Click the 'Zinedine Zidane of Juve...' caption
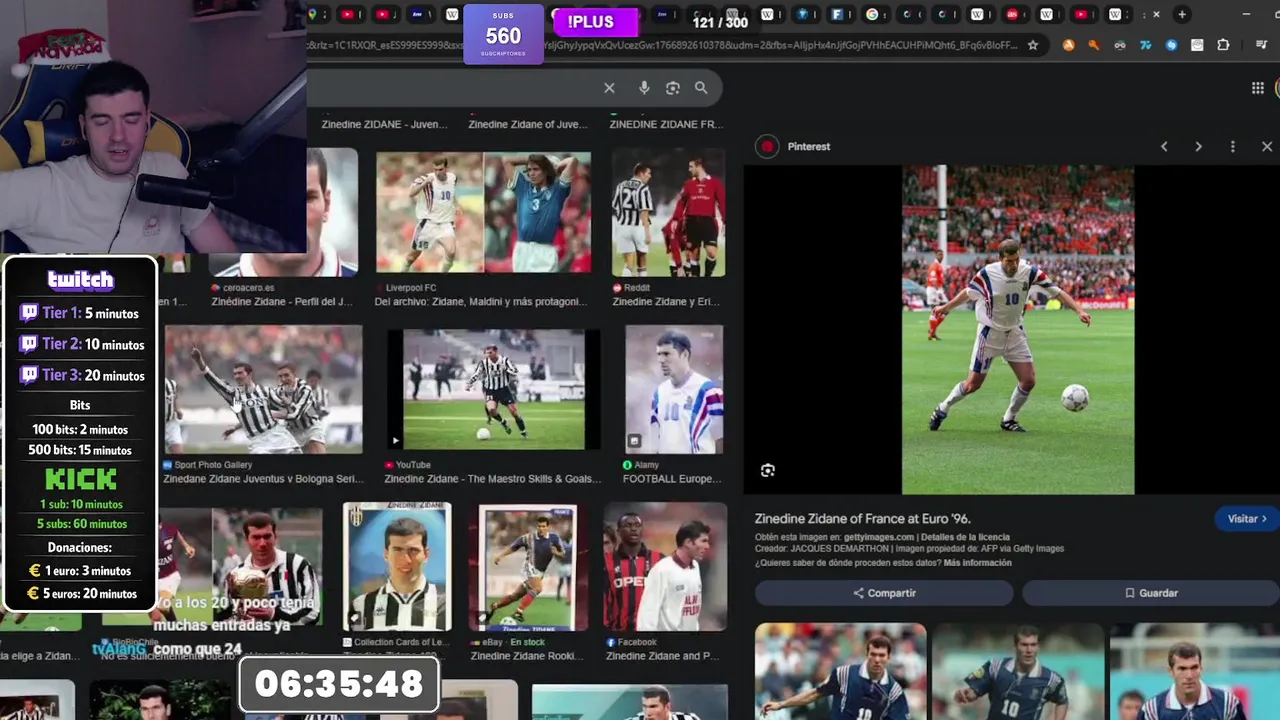 [x=528, y=124]
